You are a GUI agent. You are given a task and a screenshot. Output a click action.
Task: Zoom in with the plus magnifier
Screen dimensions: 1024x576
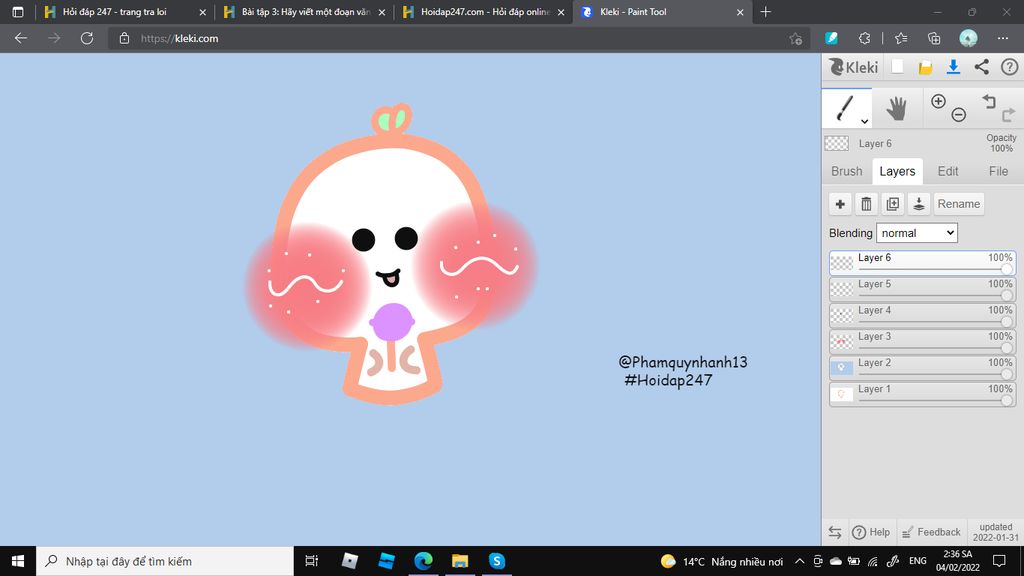coord(938,101)
